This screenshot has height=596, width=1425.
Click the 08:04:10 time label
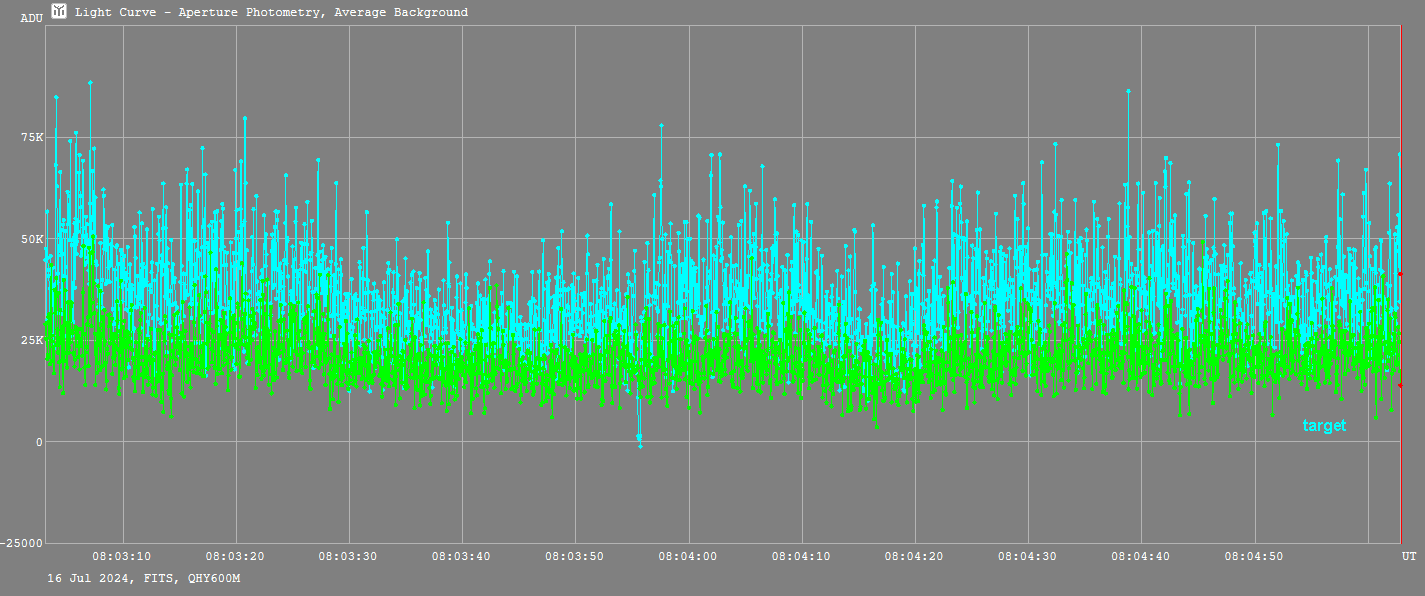[x=801, y=555]
